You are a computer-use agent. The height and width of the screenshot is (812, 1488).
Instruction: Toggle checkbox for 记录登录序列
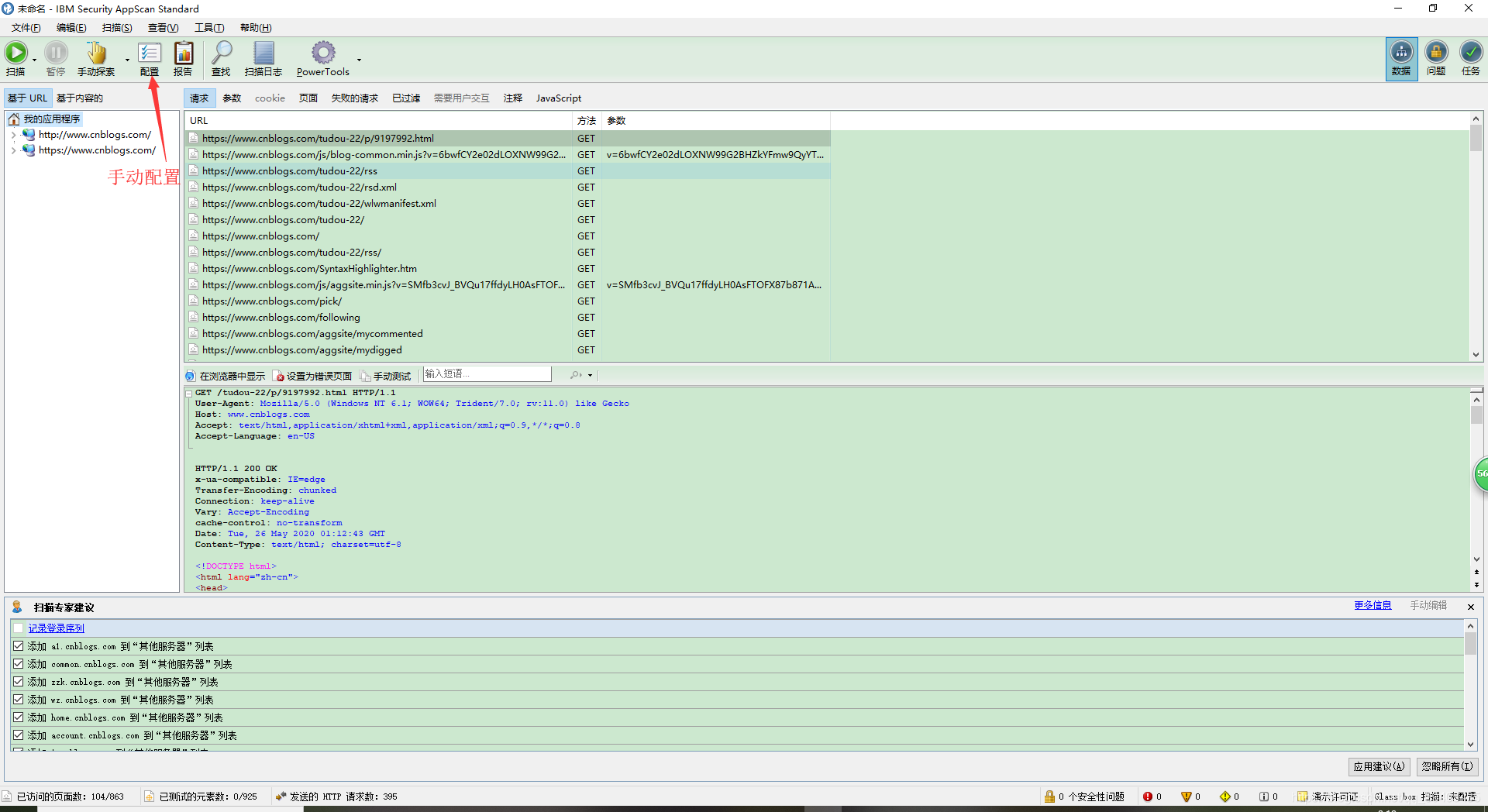[19, 628]
